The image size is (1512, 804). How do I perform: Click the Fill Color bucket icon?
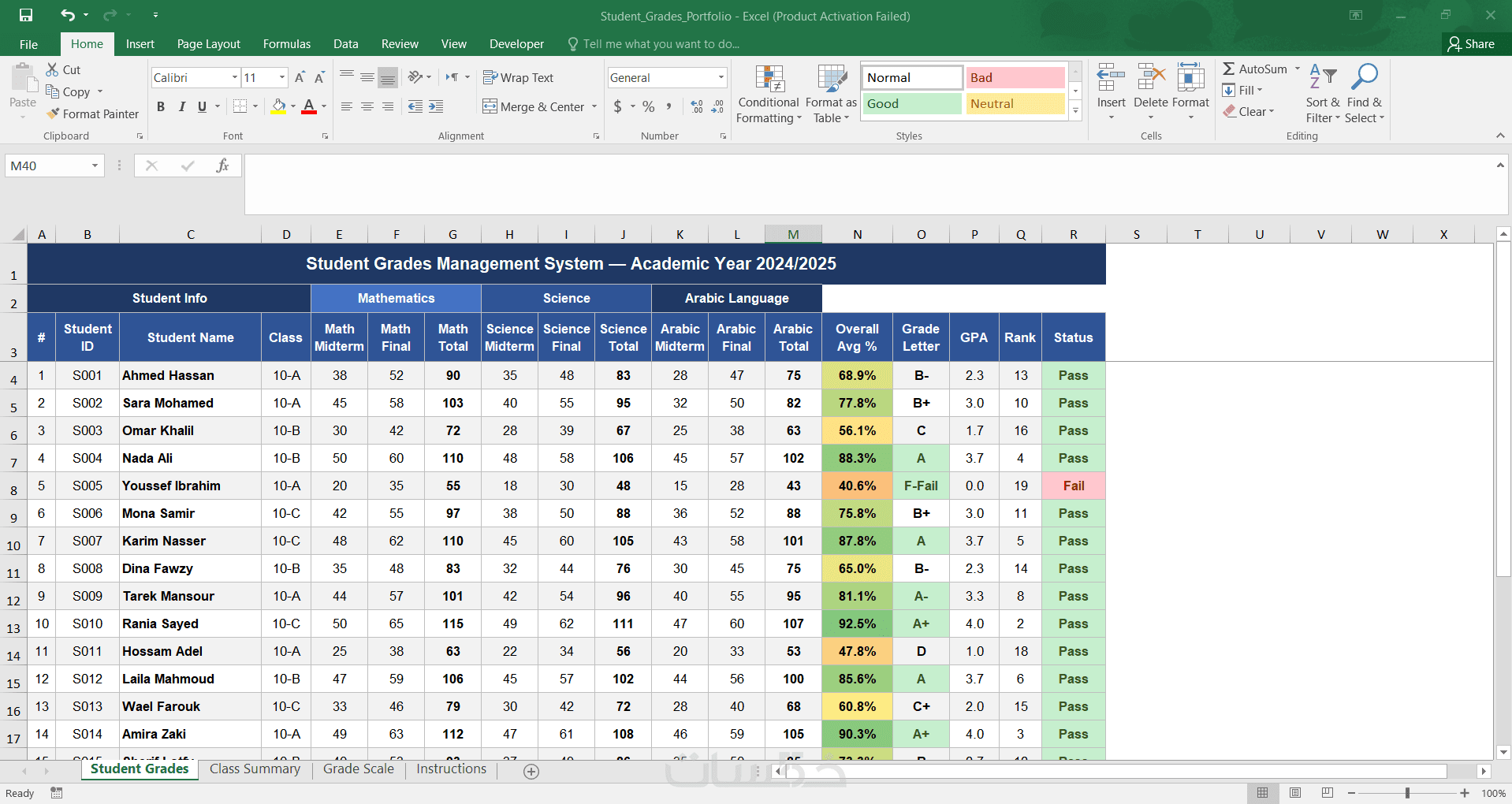(x=279, y=106)
